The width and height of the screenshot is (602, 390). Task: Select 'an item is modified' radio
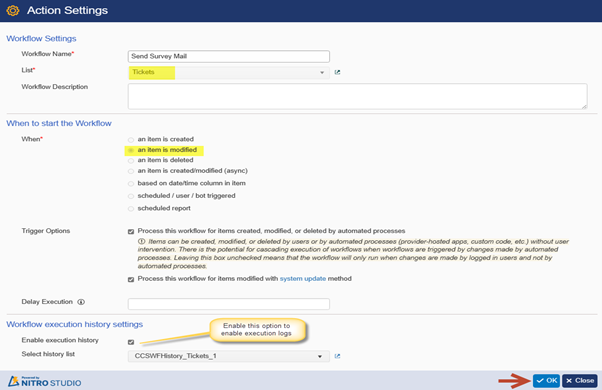coord(131,150)
